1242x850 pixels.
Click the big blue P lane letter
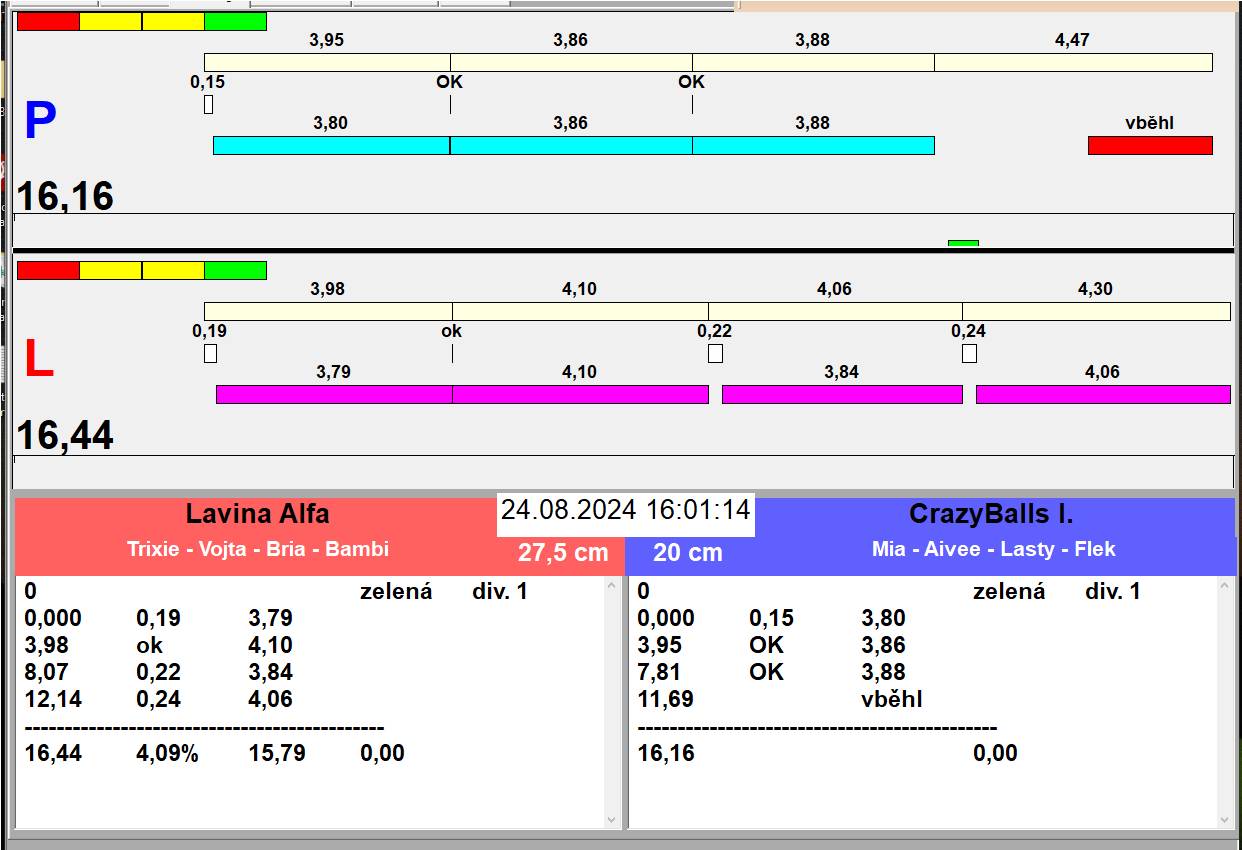tap(40, 121)
